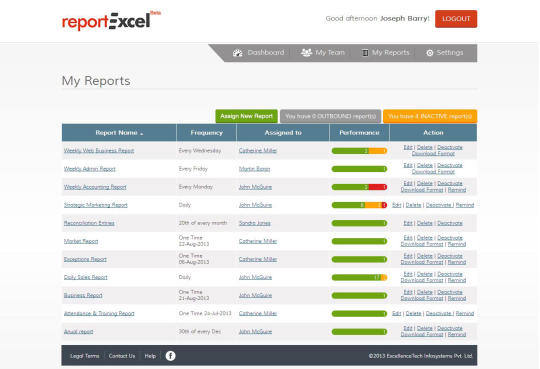
Task: Click Performance bar of Strategic Marketing Report
Action: [359, 205]
